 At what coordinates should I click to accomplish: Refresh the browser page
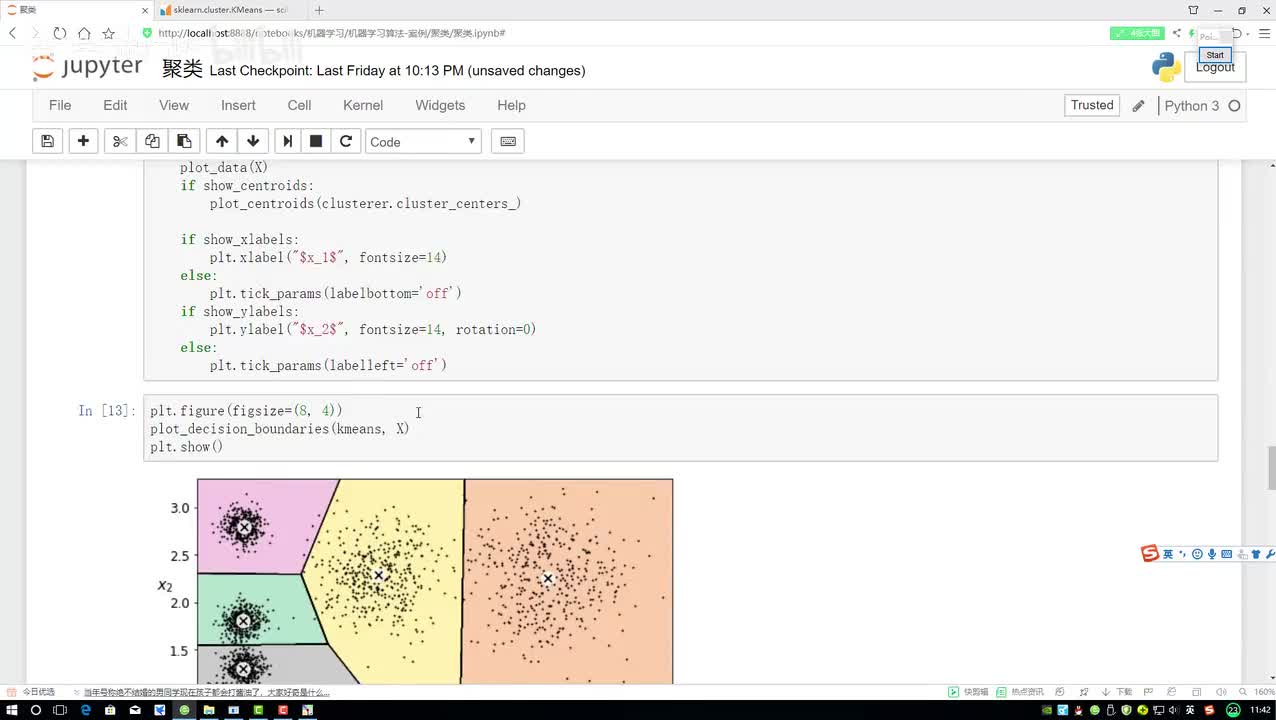click(x=60, y=33)
